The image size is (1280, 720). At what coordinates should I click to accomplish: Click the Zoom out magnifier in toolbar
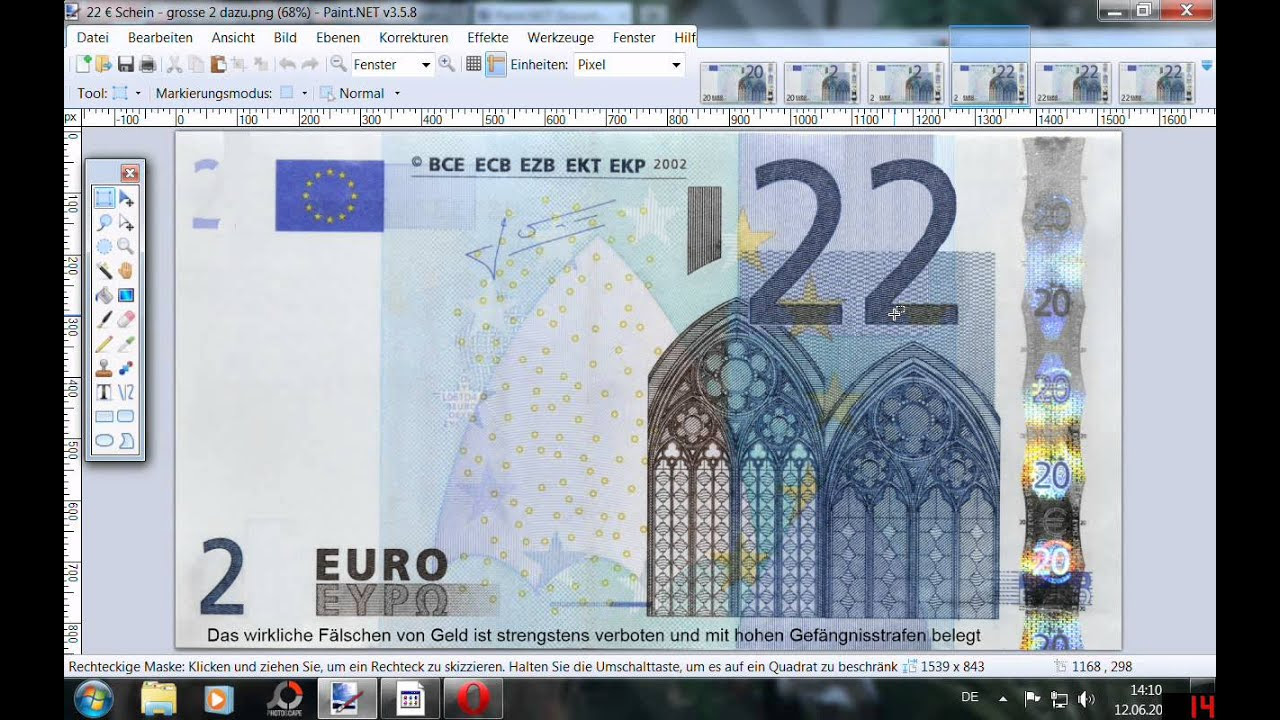click(338, 64)
